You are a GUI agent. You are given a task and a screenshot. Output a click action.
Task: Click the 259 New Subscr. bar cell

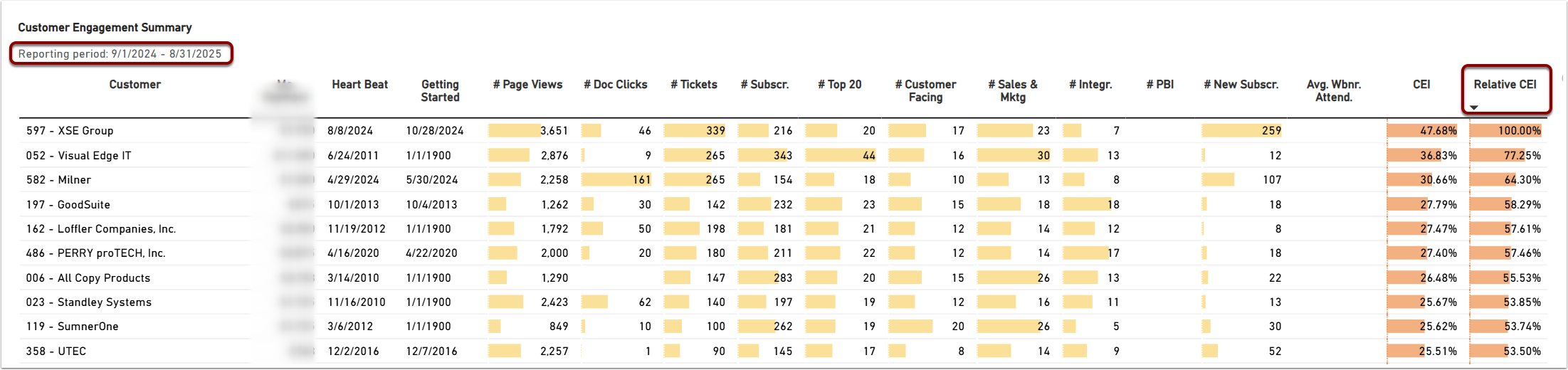pyautogui.click(x=1241, y=131)
